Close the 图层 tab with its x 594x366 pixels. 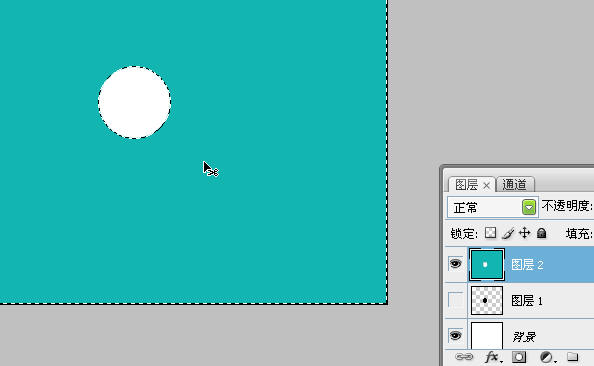[x=487, y=185]
